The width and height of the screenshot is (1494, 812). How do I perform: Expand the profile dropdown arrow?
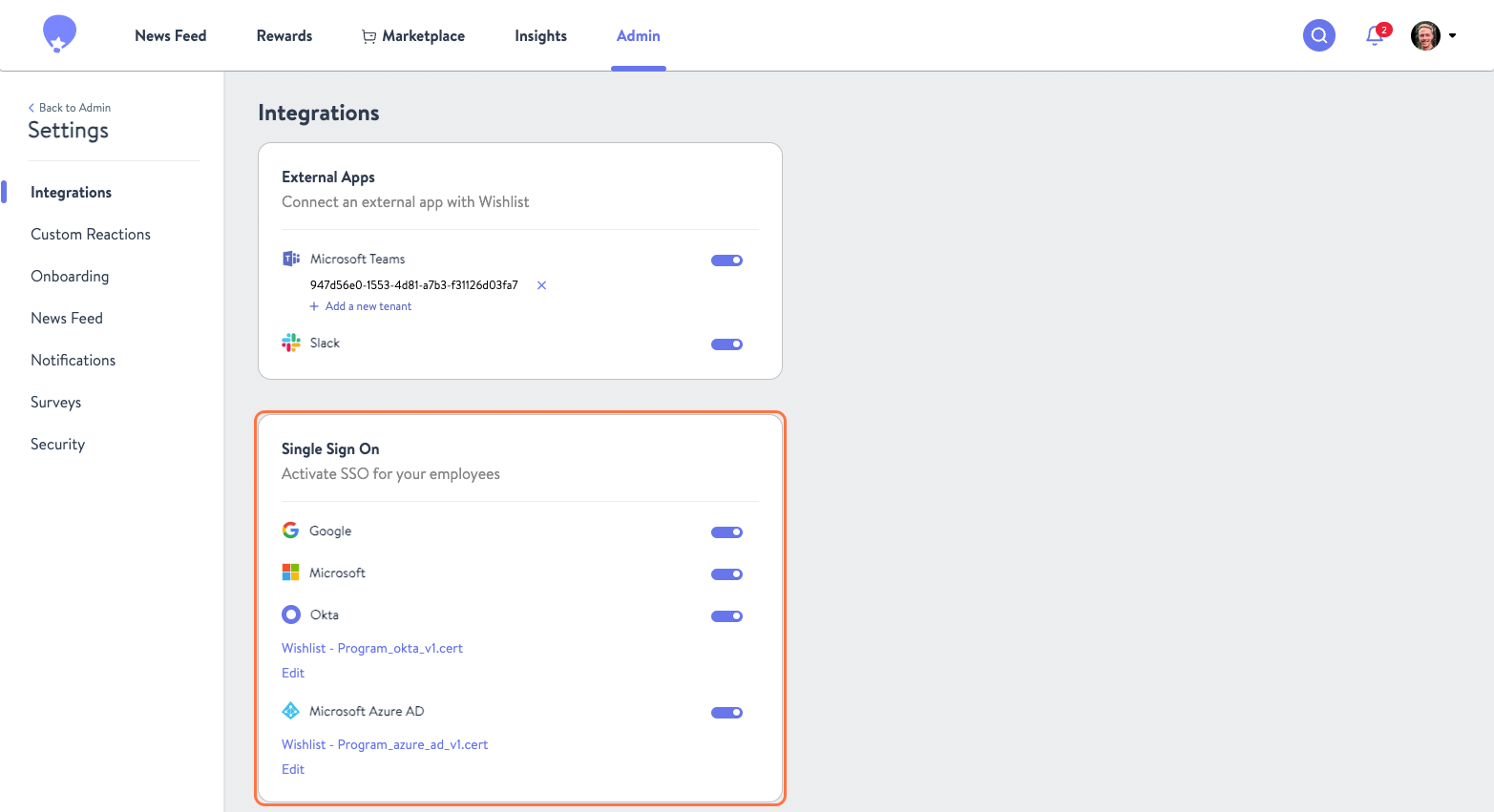point(1453,35)
